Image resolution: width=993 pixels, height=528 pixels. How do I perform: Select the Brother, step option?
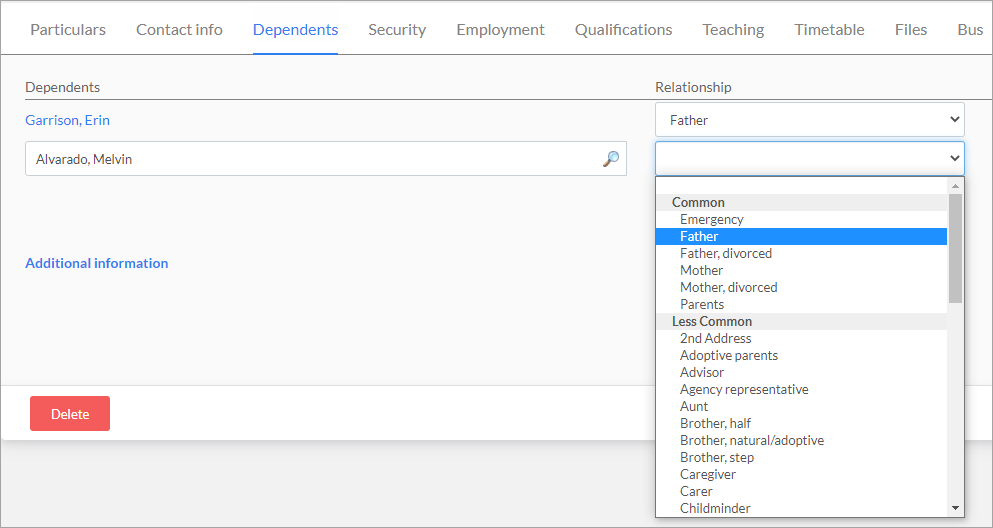coord(801,457)
